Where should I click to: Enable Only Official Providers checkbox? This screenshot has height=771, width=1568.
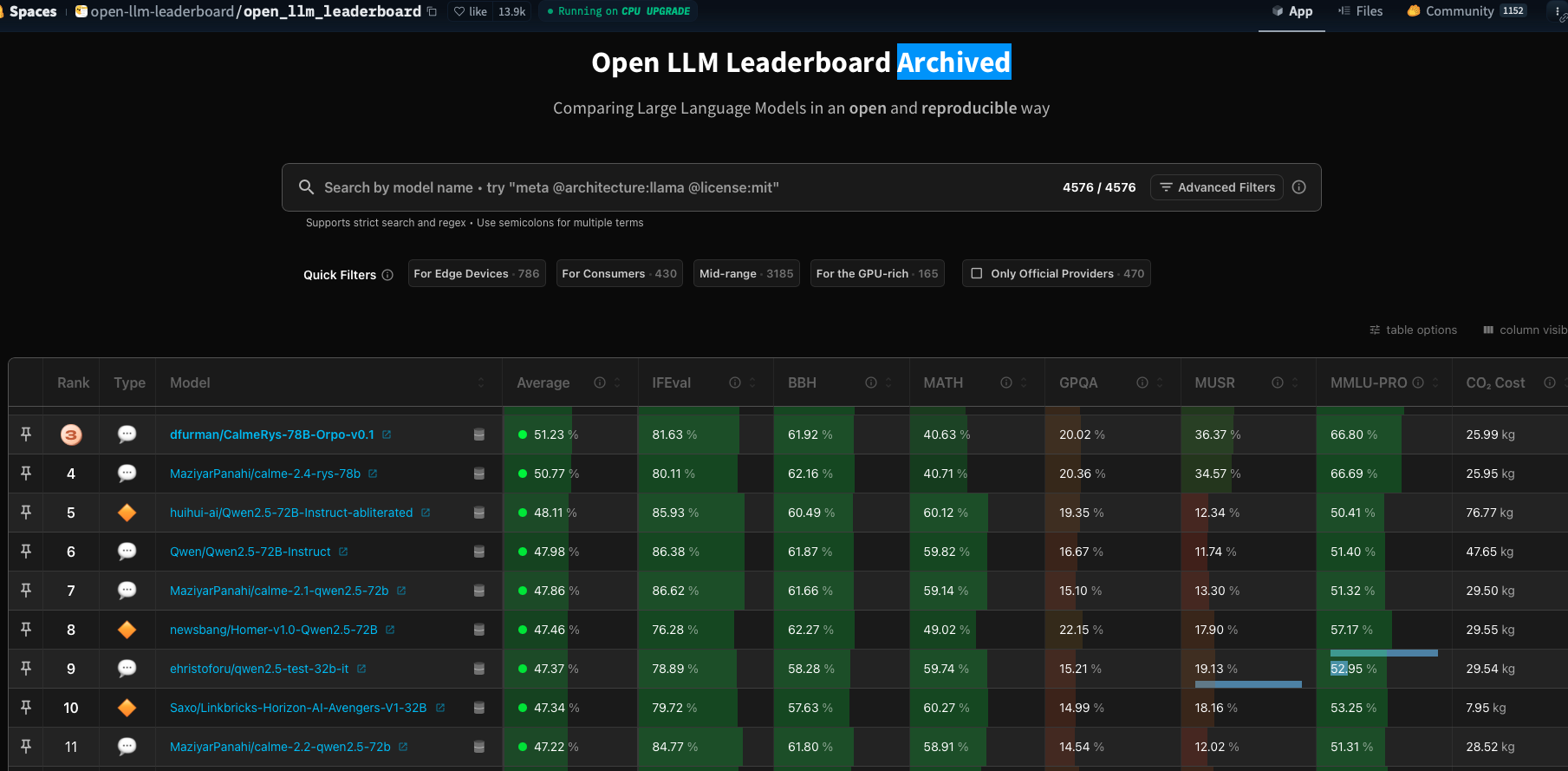[x=977, y=273]
